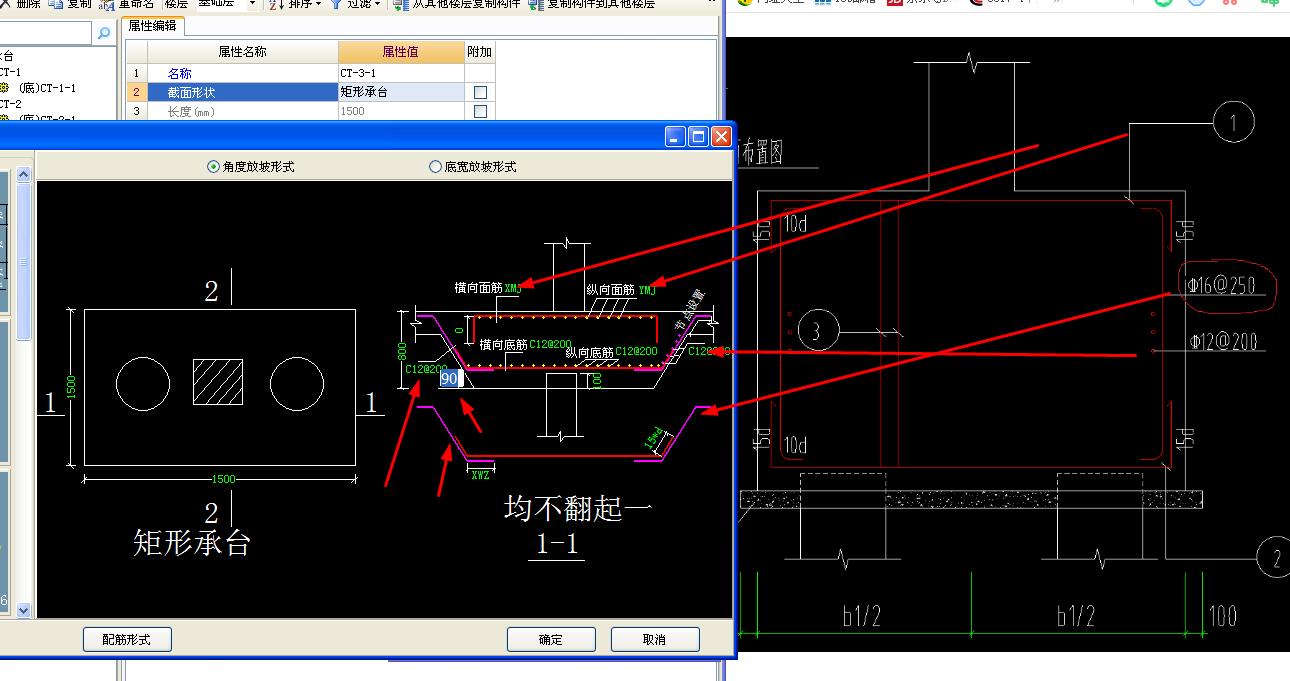Screen dimensions: 1290x681
Task: Click scroll-up arrow in dialog's left panel
Action: coord(23,175)
